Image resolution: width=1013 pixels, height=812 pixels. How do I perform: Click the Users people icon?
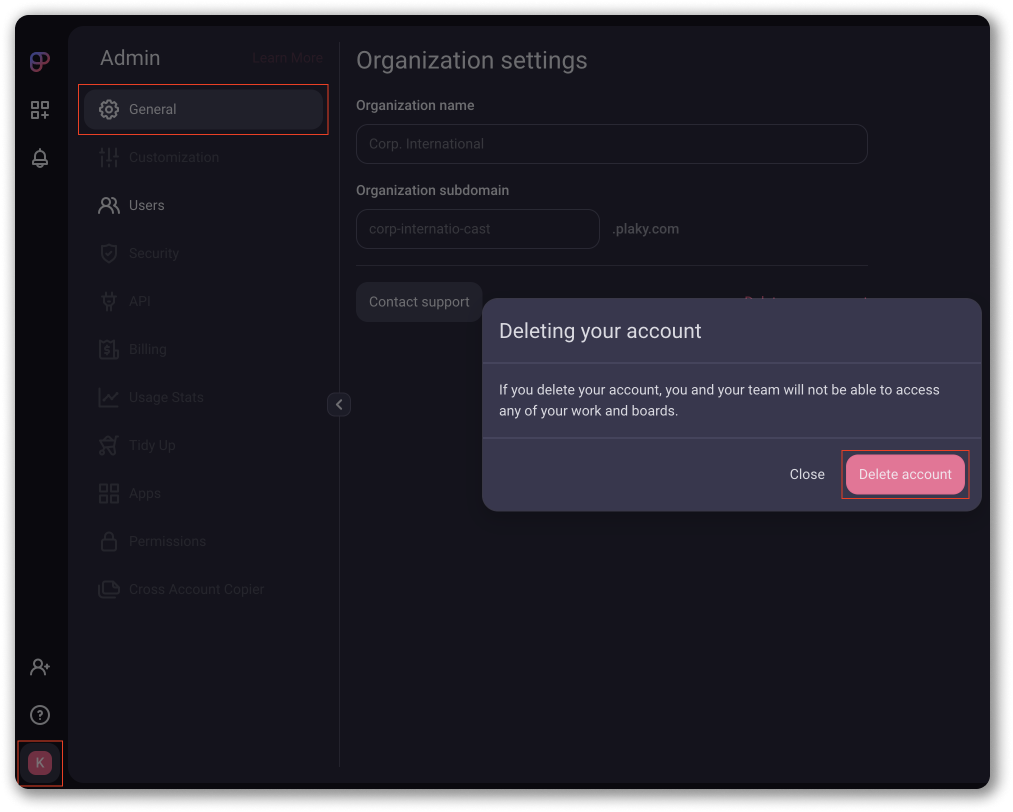[x=109, y=205]
